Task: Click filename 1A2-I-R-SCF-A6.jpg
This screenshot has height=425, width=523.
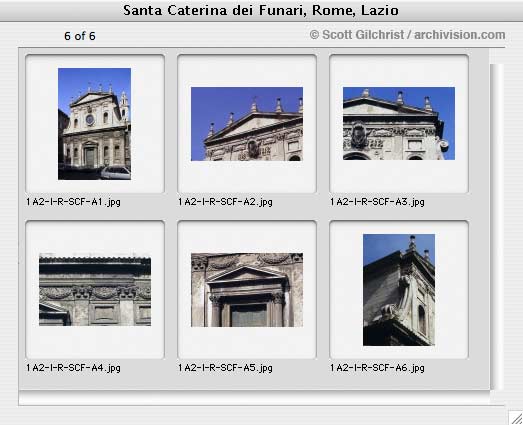Action: 378,368
